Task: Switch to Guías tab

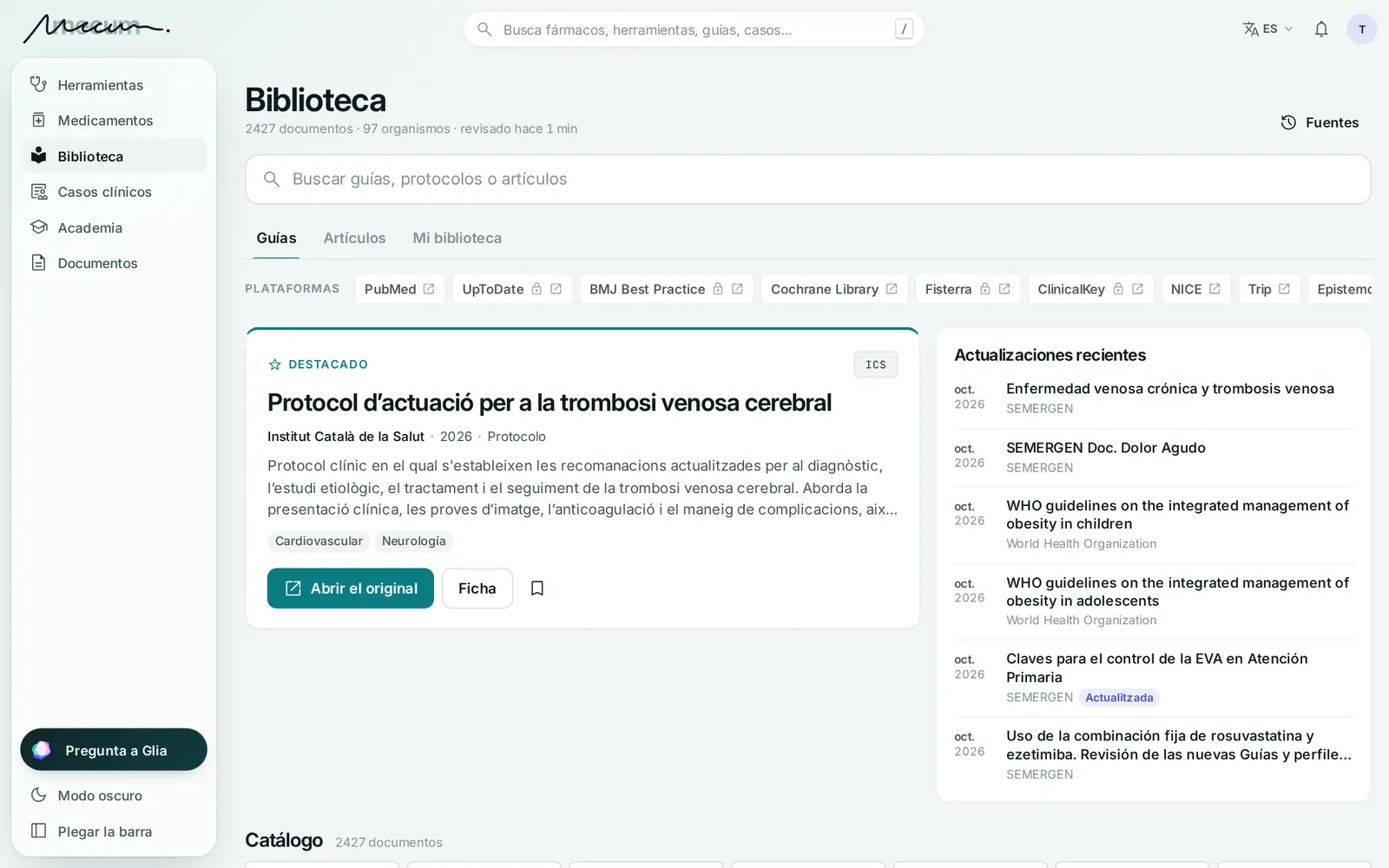Action: tap(276, 238)
